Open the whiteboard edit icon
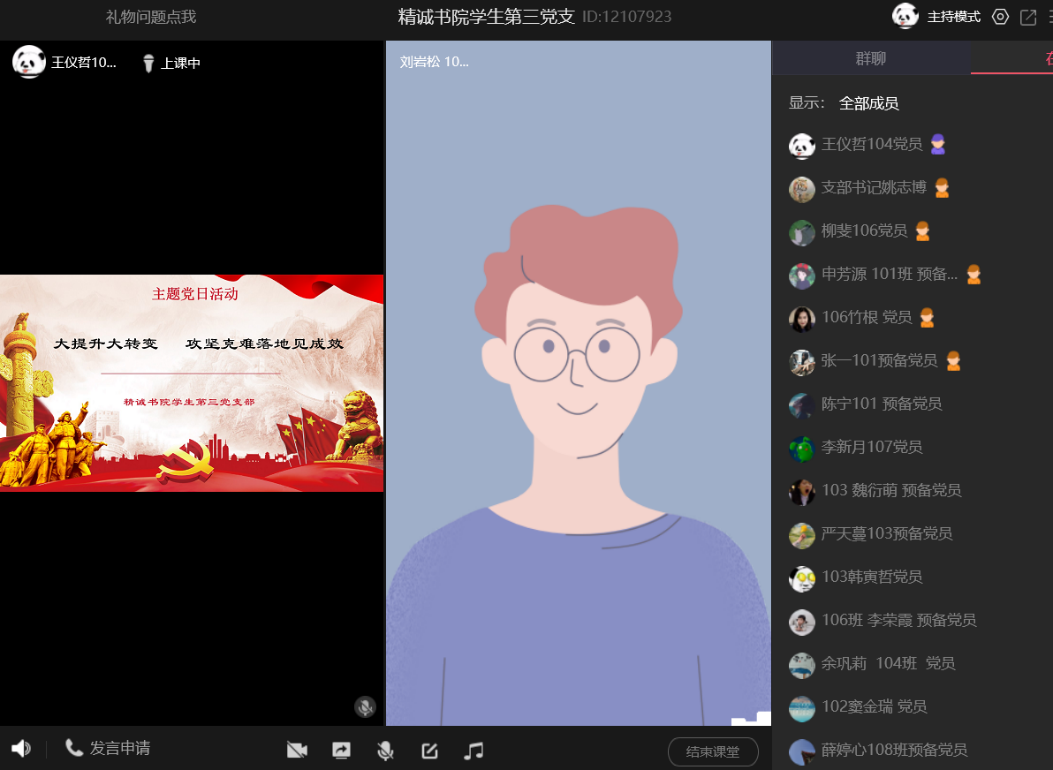Screen dimensions: 1053x770 click(x=430, y=750)
